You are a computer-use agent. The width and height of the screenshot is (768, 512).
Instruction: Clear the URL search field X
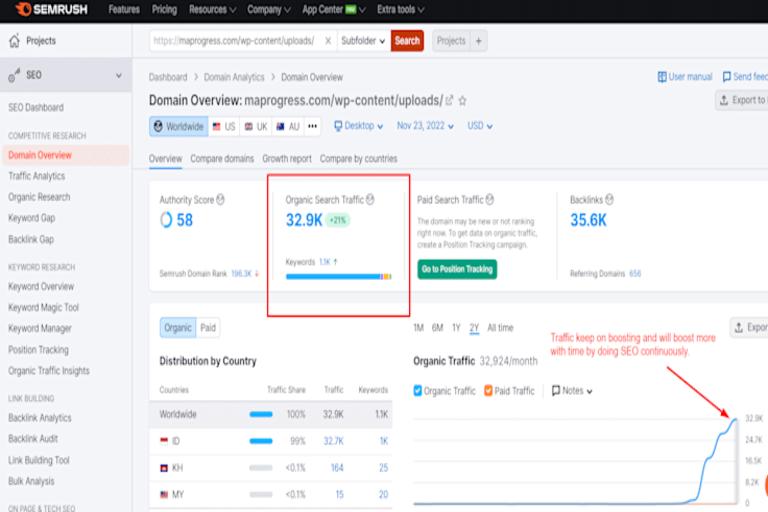328,41
